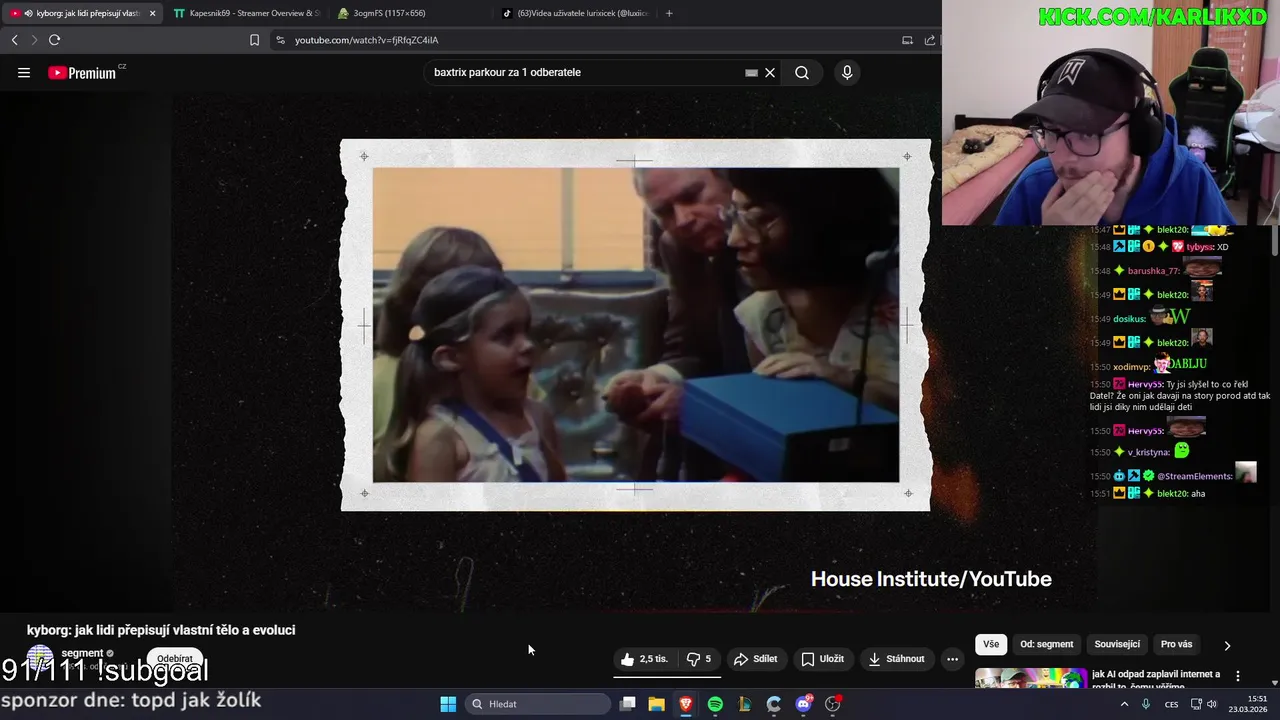Focus the browser address bar URL
Screen dimensions: 1280x720
point(366,40)
